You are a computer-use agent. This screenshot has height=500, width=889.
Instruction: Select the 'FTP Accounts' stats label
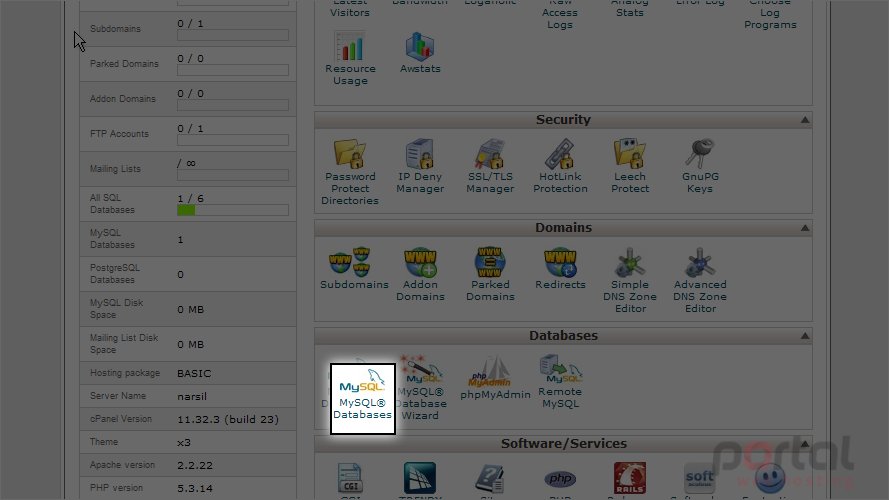point(119,134)
